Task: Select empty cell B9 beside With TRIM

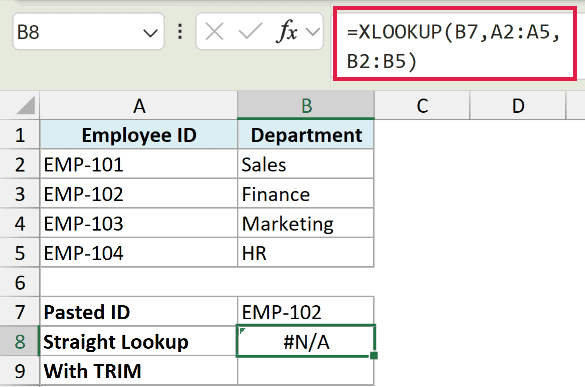Action: tap(306, 371)
